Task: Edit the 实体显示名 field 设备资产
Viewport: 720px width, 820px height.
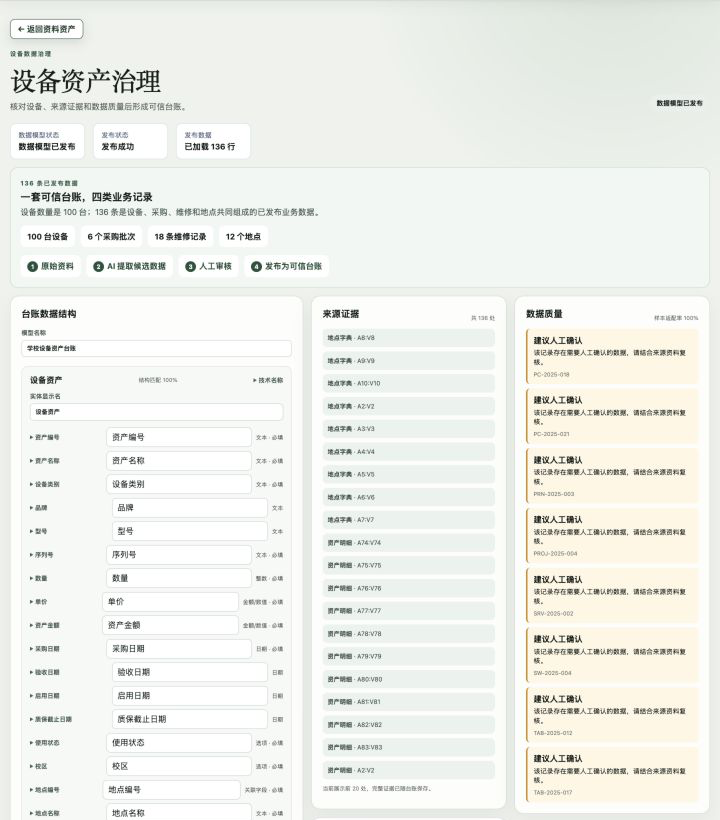Action: [156, 412]
